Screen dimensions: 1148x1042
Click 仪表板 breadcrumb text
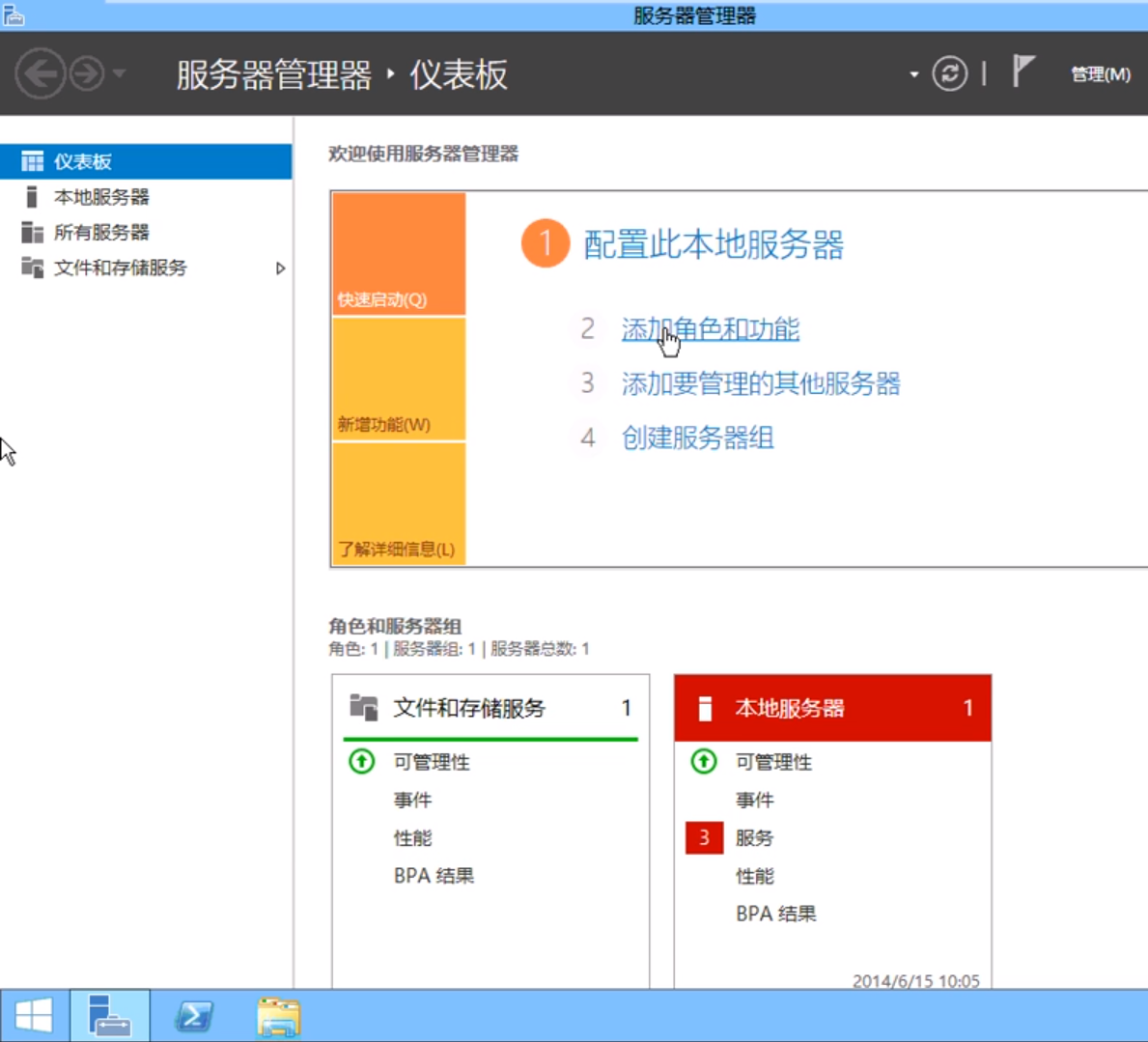tap(459, 74)
